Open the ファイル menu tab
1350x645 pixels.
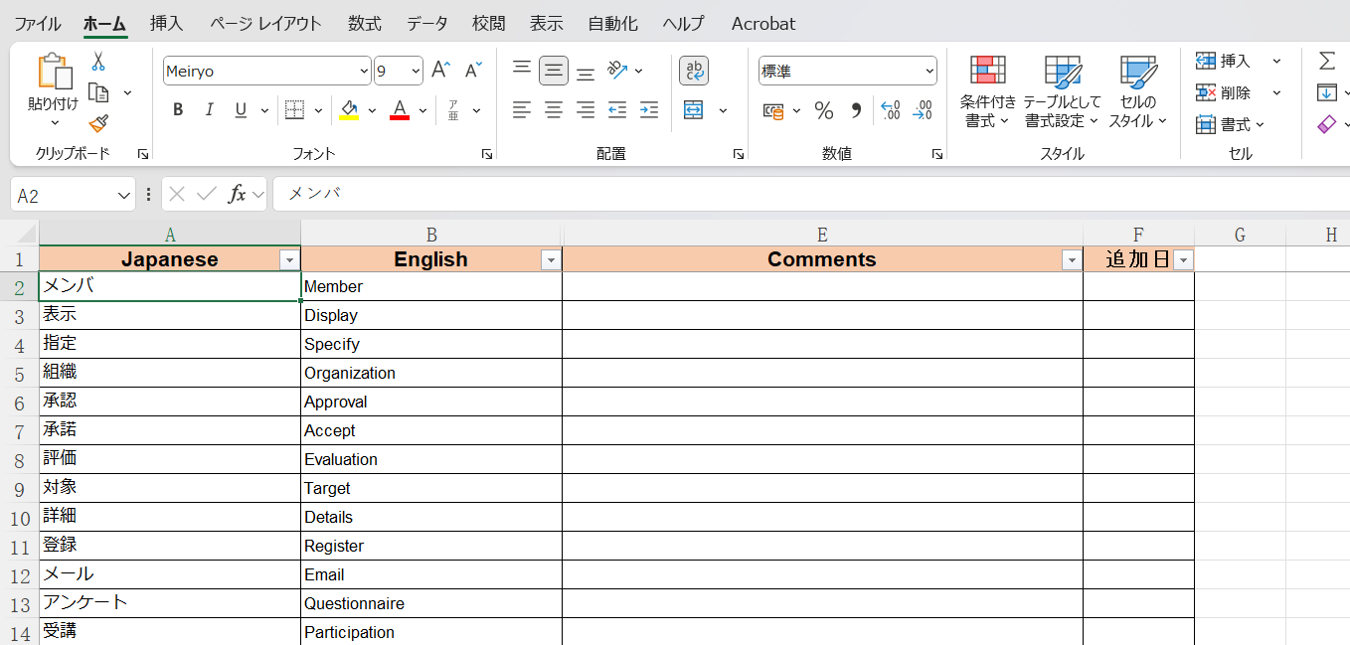(37, 23)
